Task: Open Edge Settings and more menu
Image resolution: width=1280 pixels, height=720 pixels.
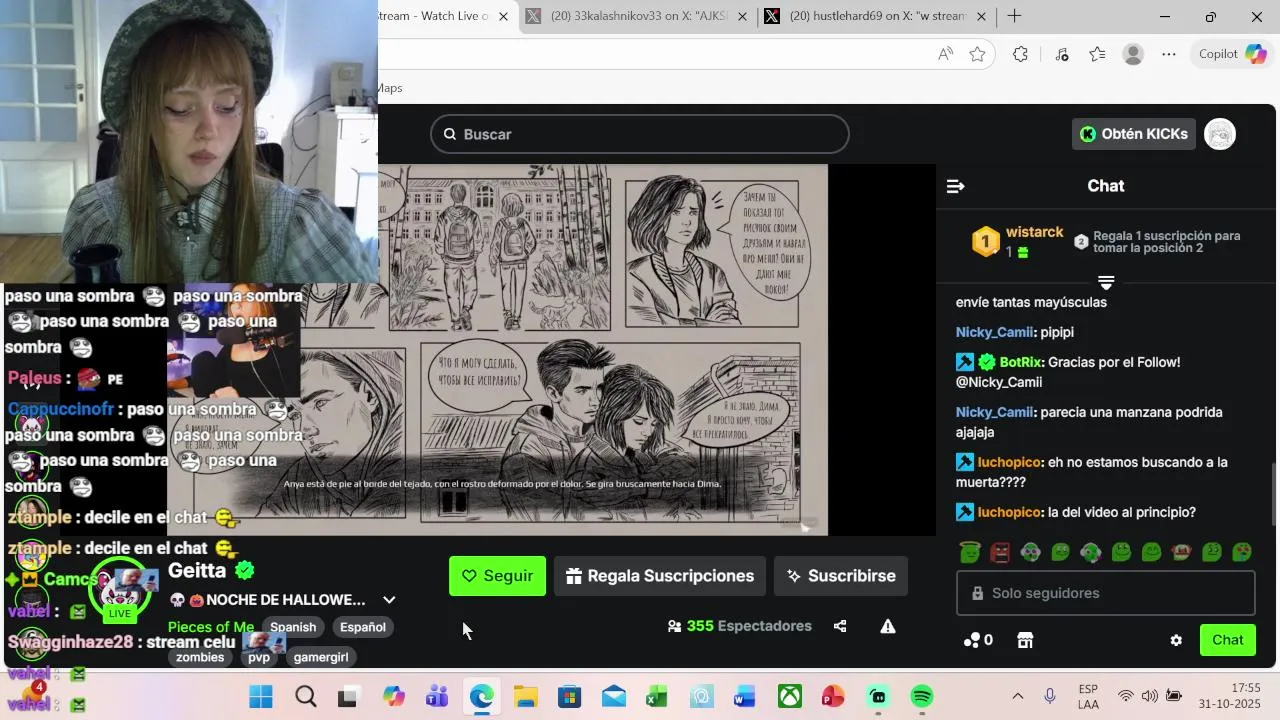Action: coord(1169,54)
